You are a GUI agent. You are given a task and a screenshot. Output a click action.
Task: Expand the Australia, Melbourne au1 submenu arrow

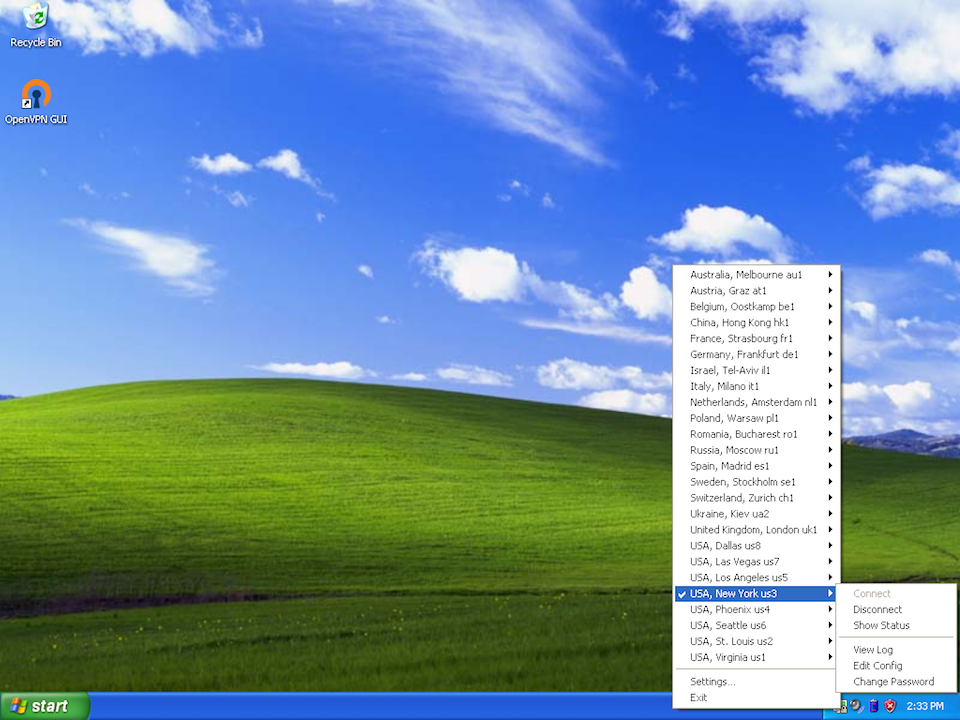tap(830, 275)
